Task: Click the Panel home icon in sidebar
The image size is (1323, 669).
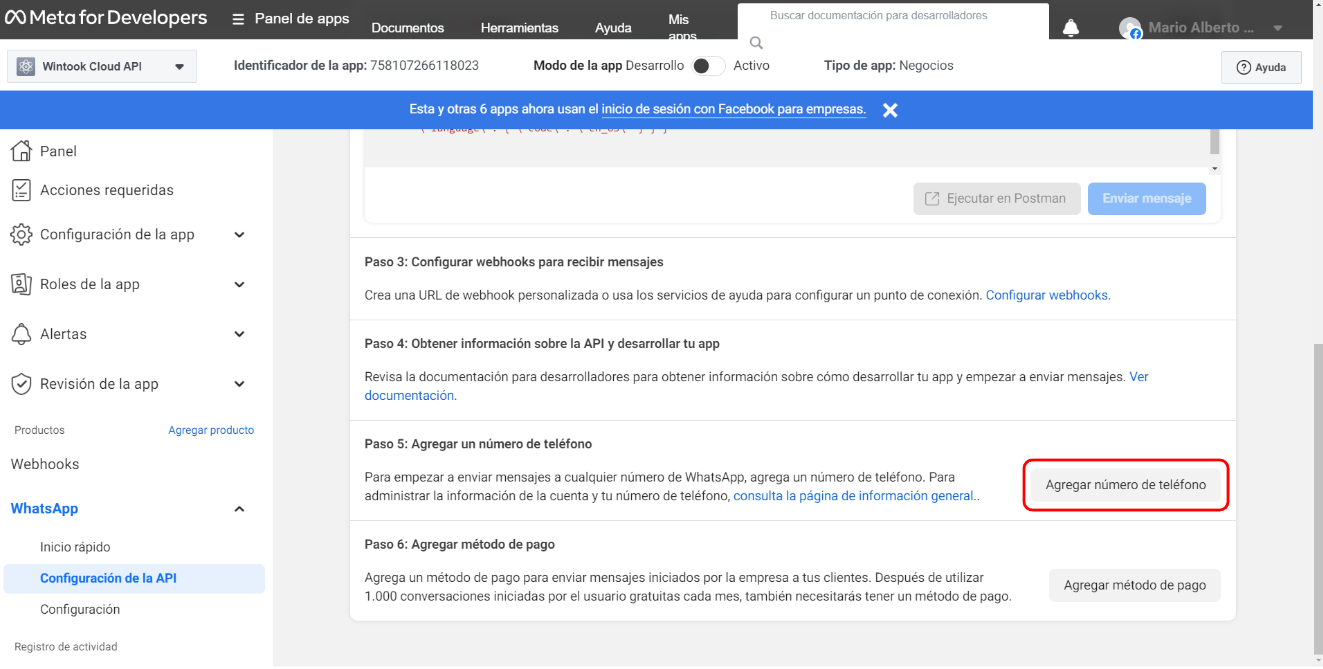Action: [21, 151]
